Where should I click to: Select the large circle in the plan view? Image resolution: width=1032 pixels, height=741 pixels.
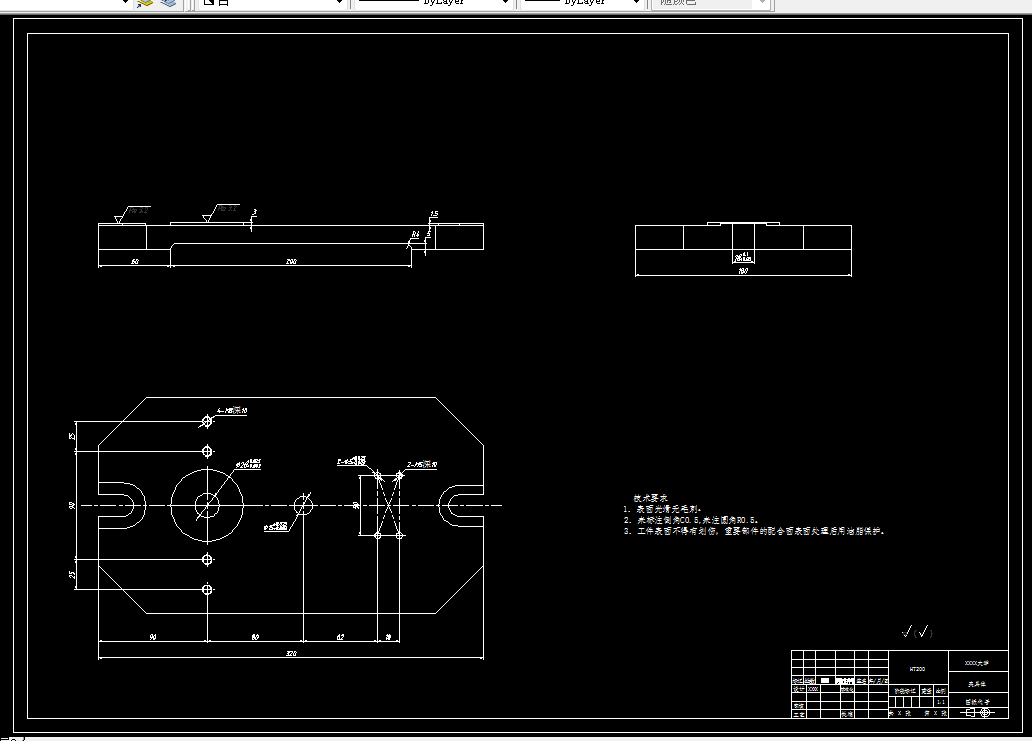(x=207, y=505)
